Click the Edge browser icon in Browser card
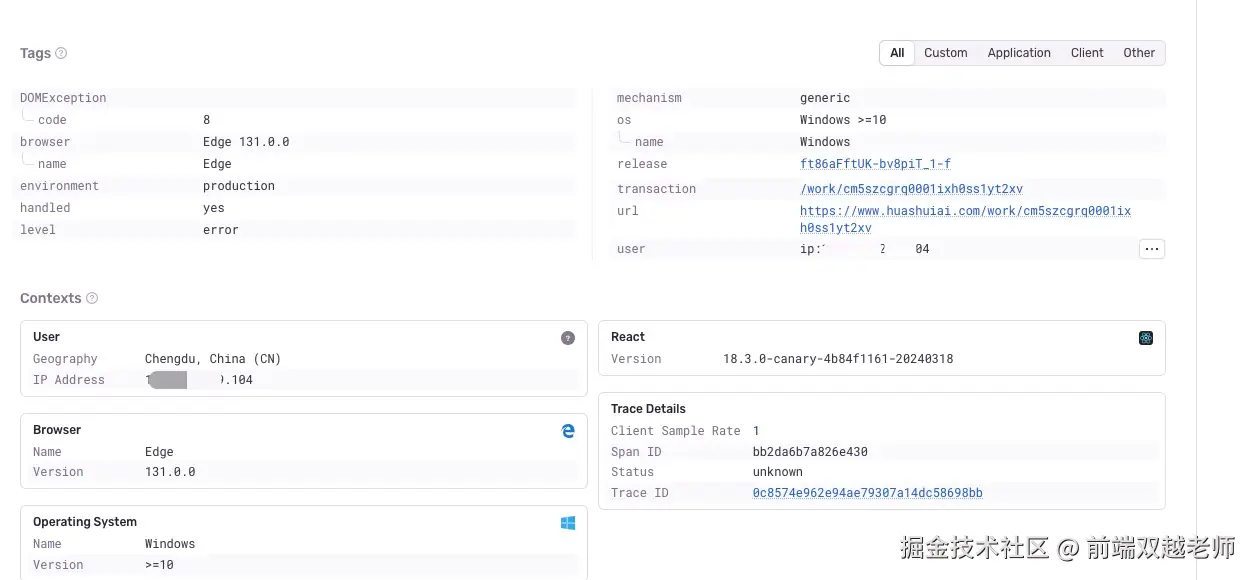The height and width of the screenshot is (580, 1254). [x=568, y=431]
